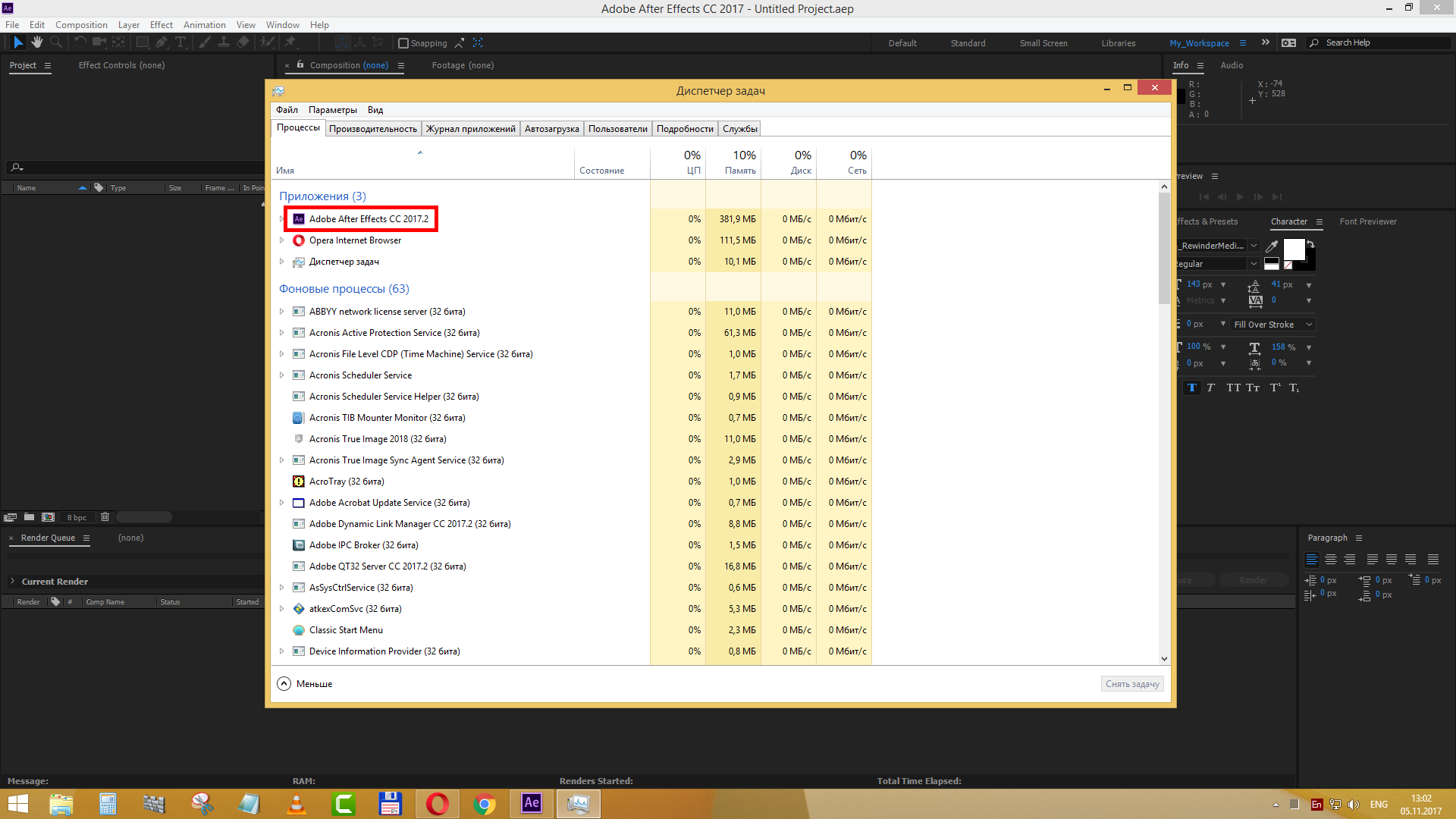Delete selected project items with trash icon
The width and height of the screenshot is (1456, 819).
(105, 517)
